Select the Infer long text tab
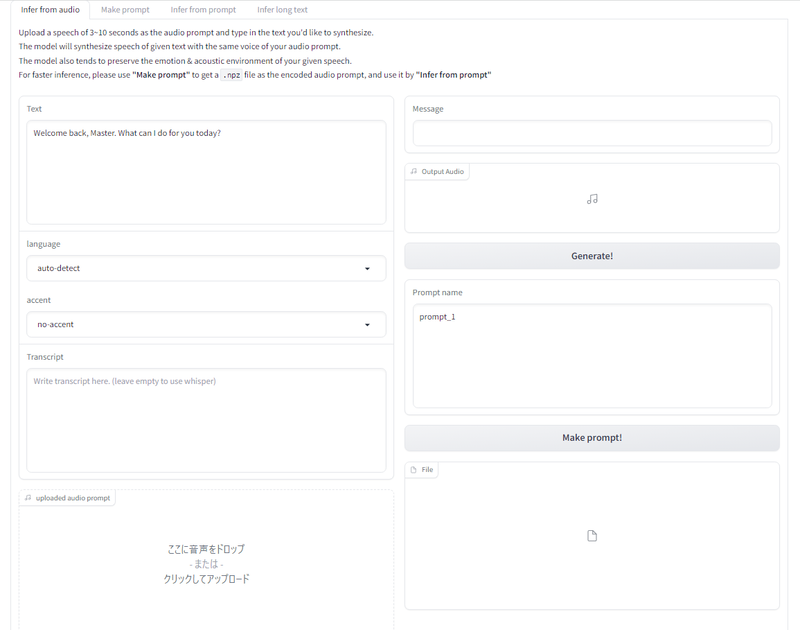The image size is (800, 630). [x=282, y=10]
